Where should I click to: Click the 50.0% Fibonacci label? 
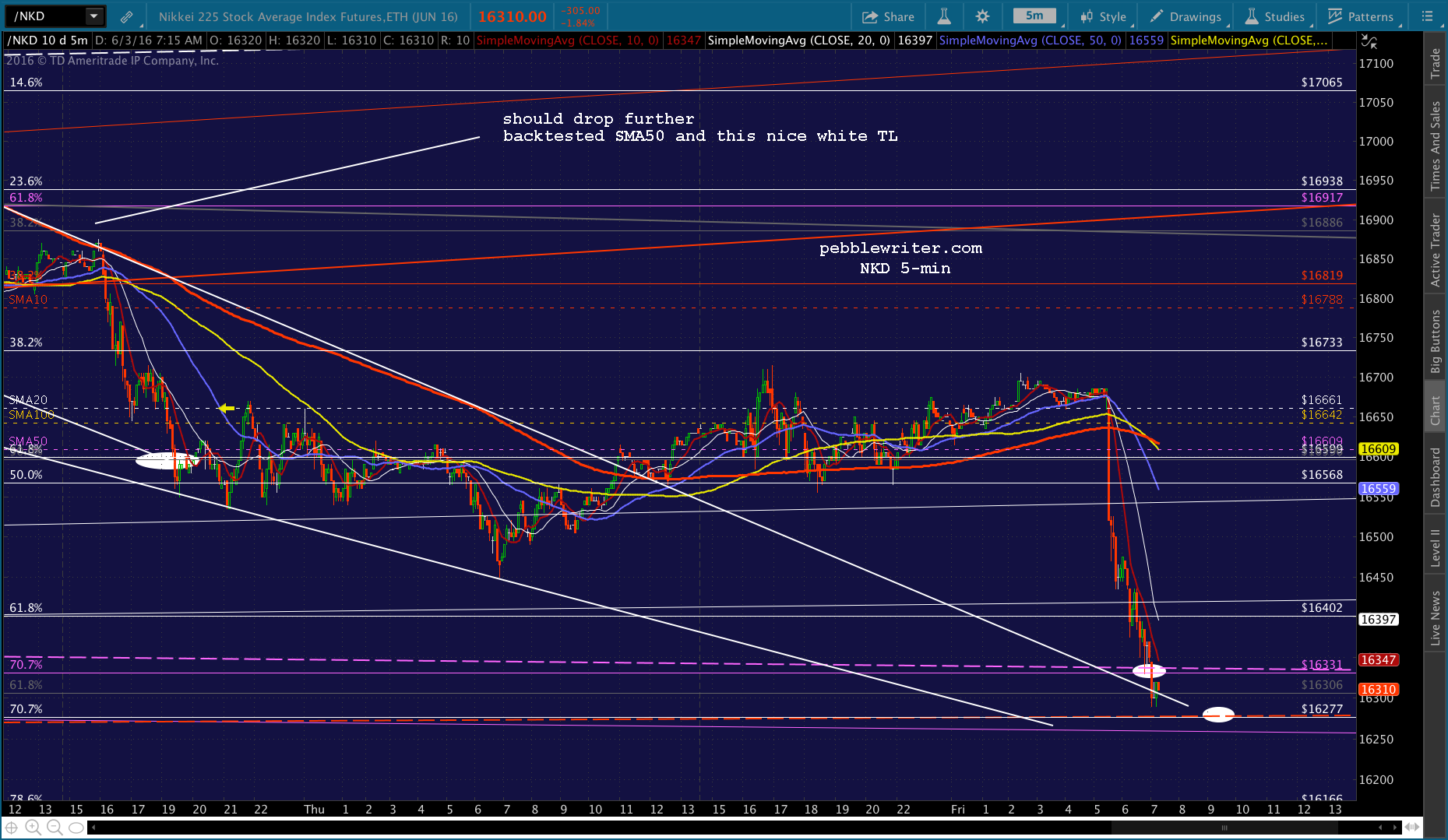pos(26,475)
